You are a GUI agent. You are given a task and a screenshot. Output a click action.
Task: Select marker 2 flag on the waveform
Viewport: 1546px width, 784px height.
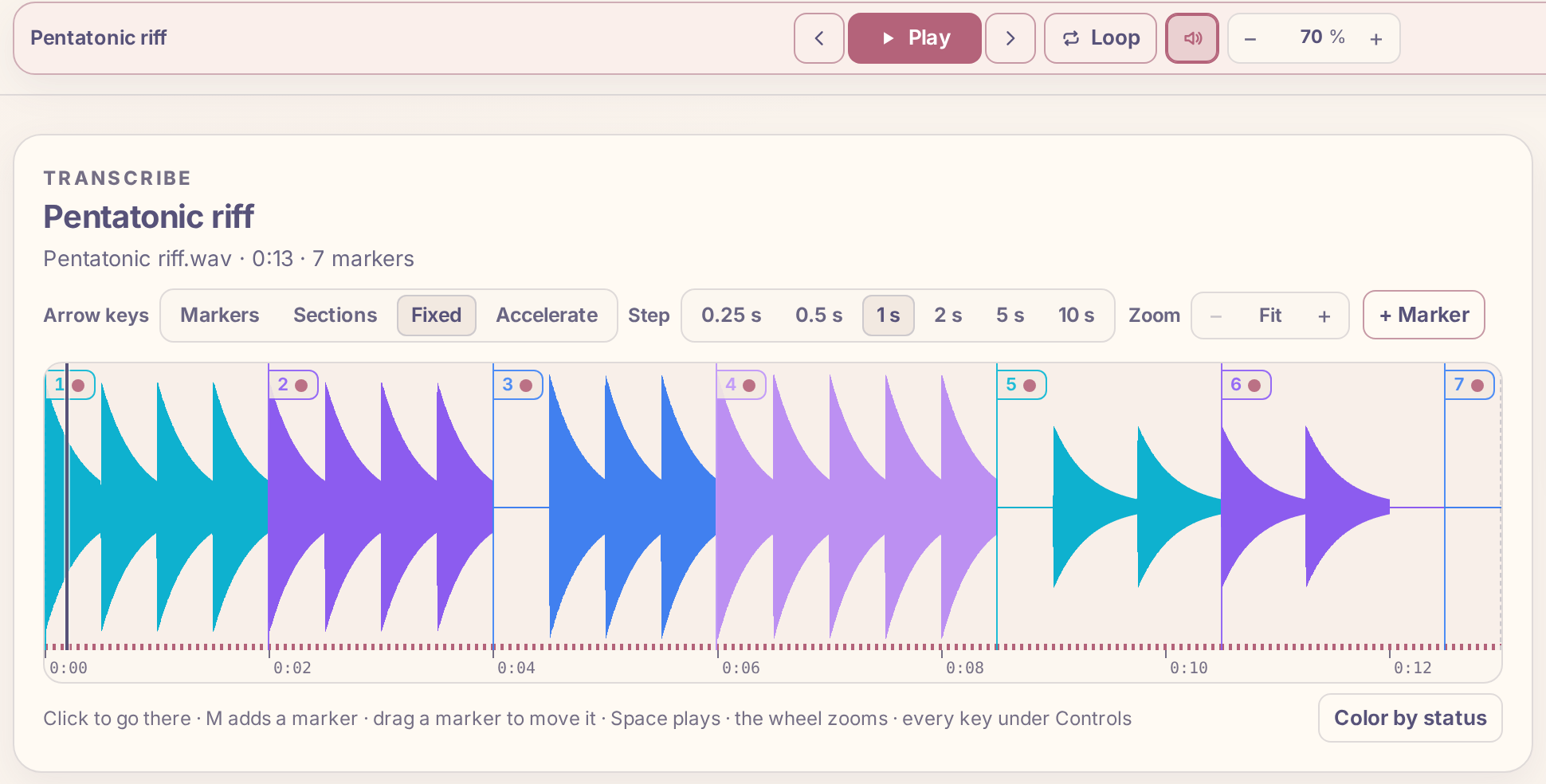point(293,385)
